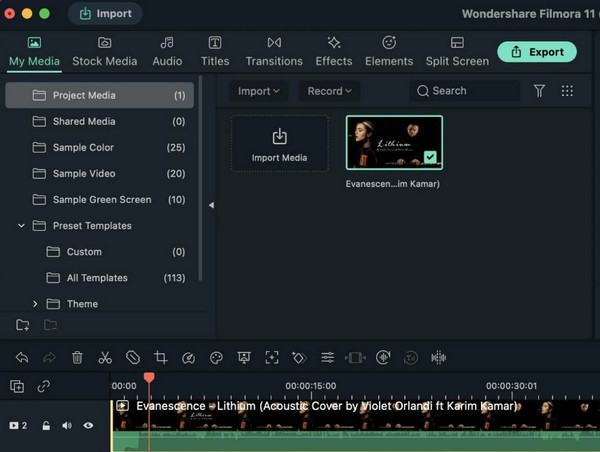This screenshot has width=600, height=452.
Task: Delete the selected clip with trash icon
Action: pyautogui.click(x=77, y=358)
